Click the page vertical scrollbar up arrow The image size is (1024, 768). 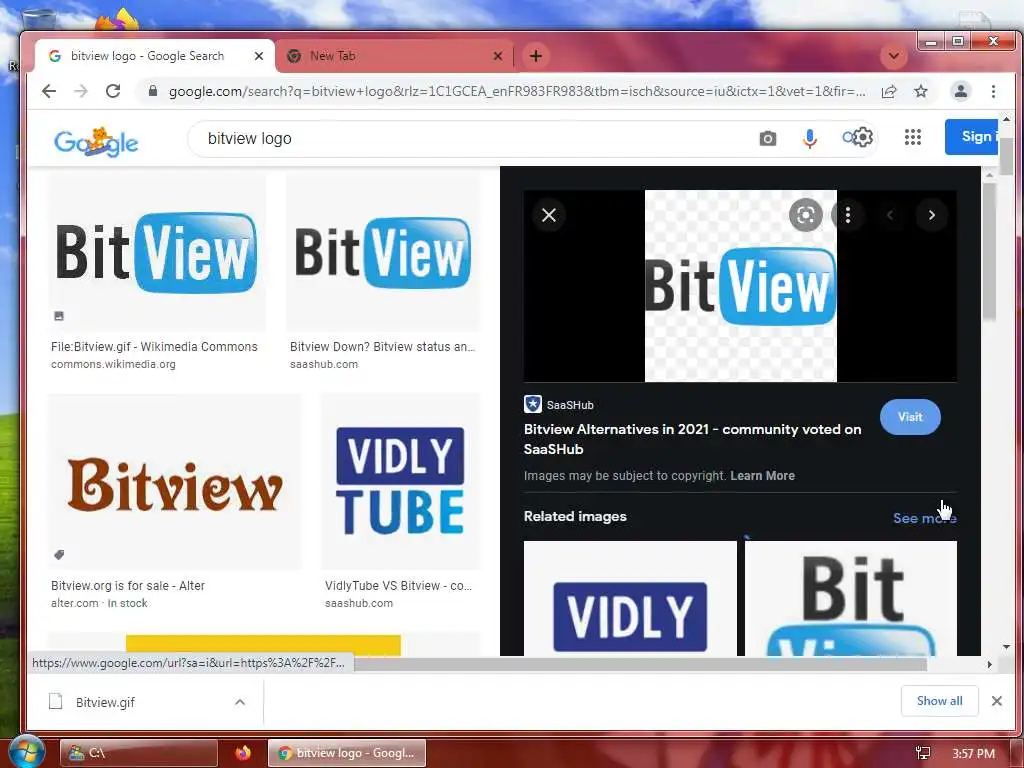1006,120
